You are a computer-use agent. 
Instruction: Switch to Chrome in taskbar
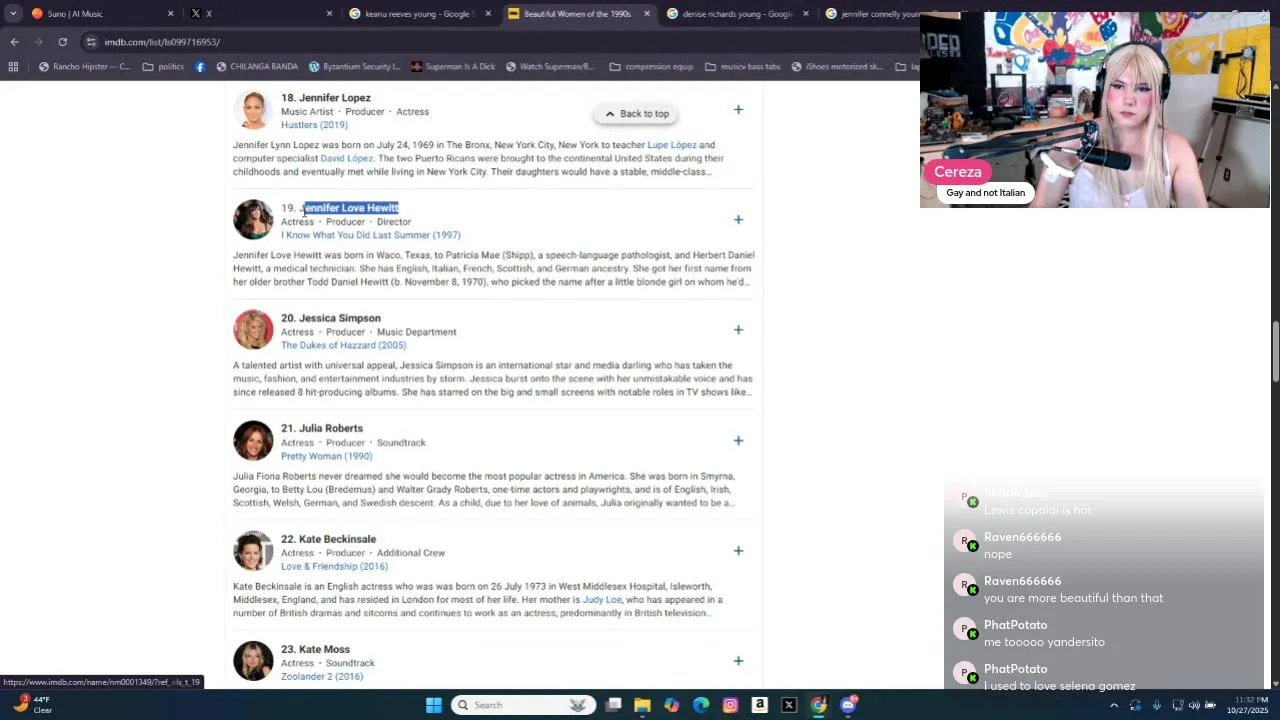click(818, 705)
